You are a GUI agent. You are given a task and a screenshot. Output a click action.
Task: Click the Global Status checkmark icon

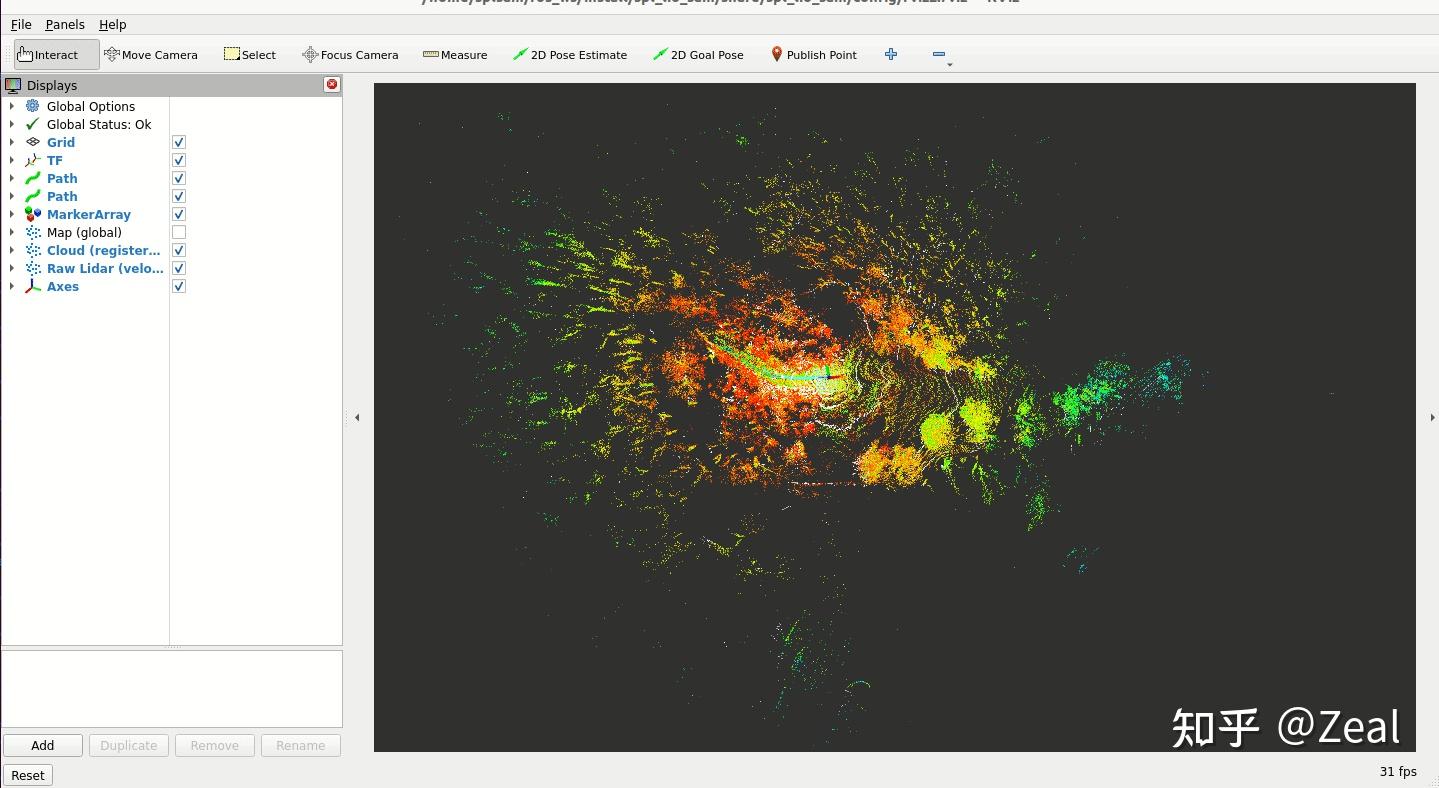tap(33, 124)
